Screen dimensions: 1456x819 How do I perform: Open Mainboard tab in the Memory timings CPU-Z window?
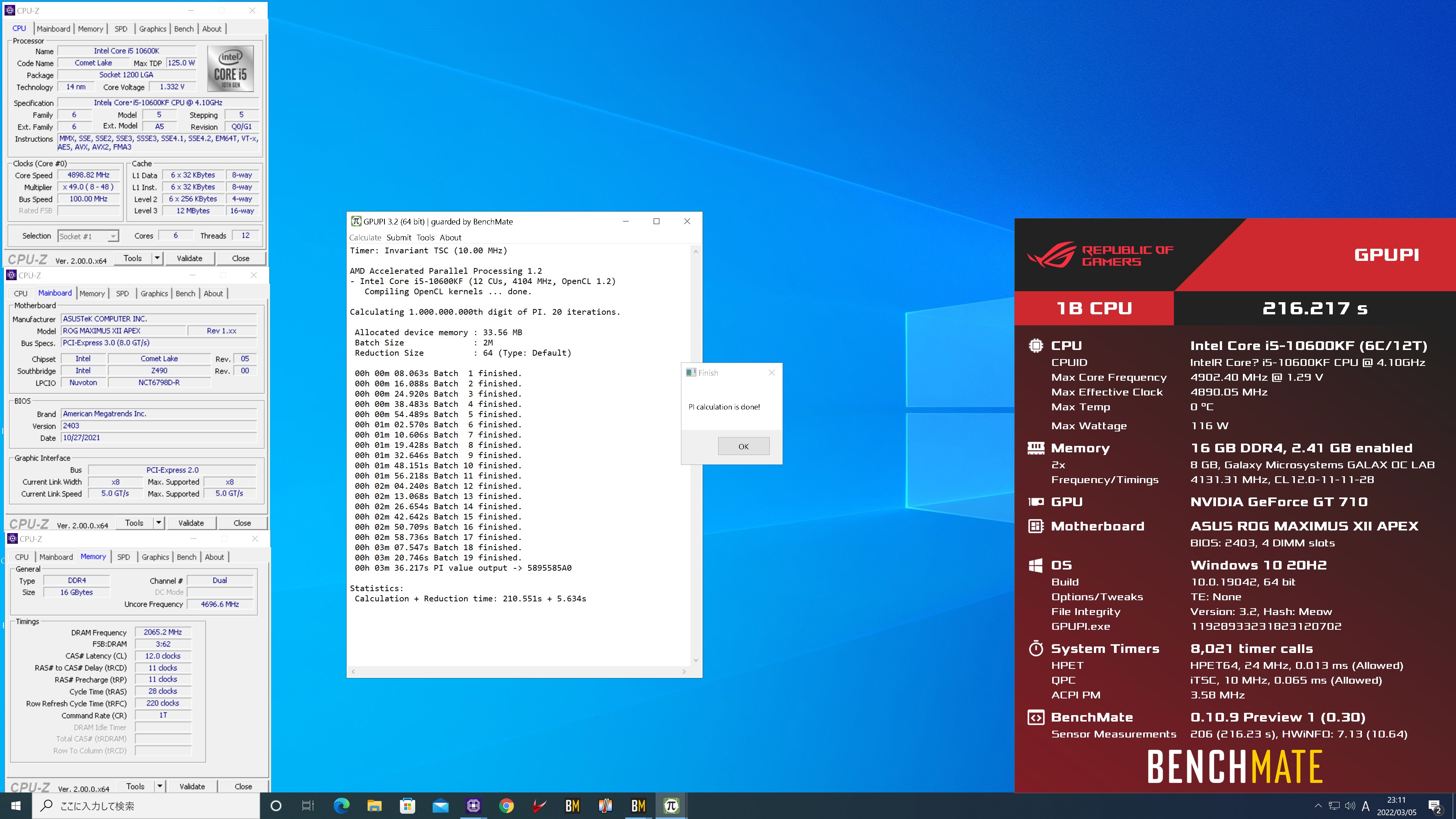[x=56, y=557]
